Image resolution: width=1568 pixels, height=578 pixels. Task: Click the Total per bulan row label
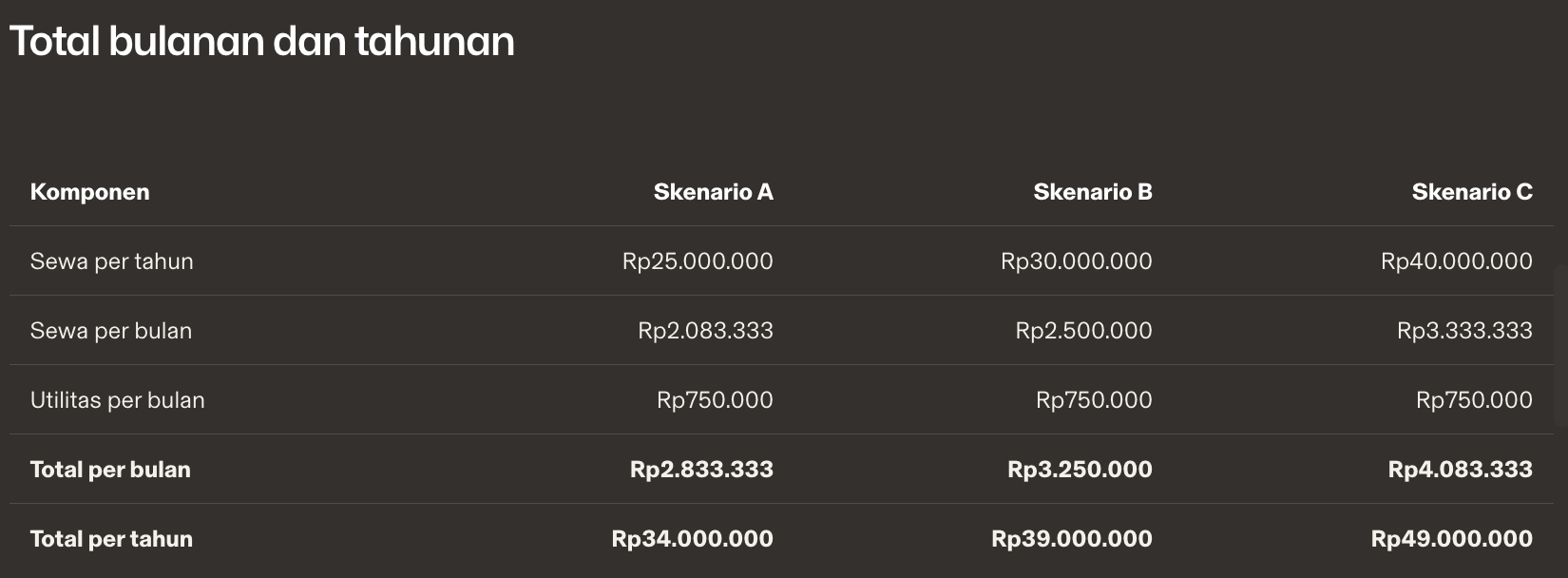click(x=110, y=470)
